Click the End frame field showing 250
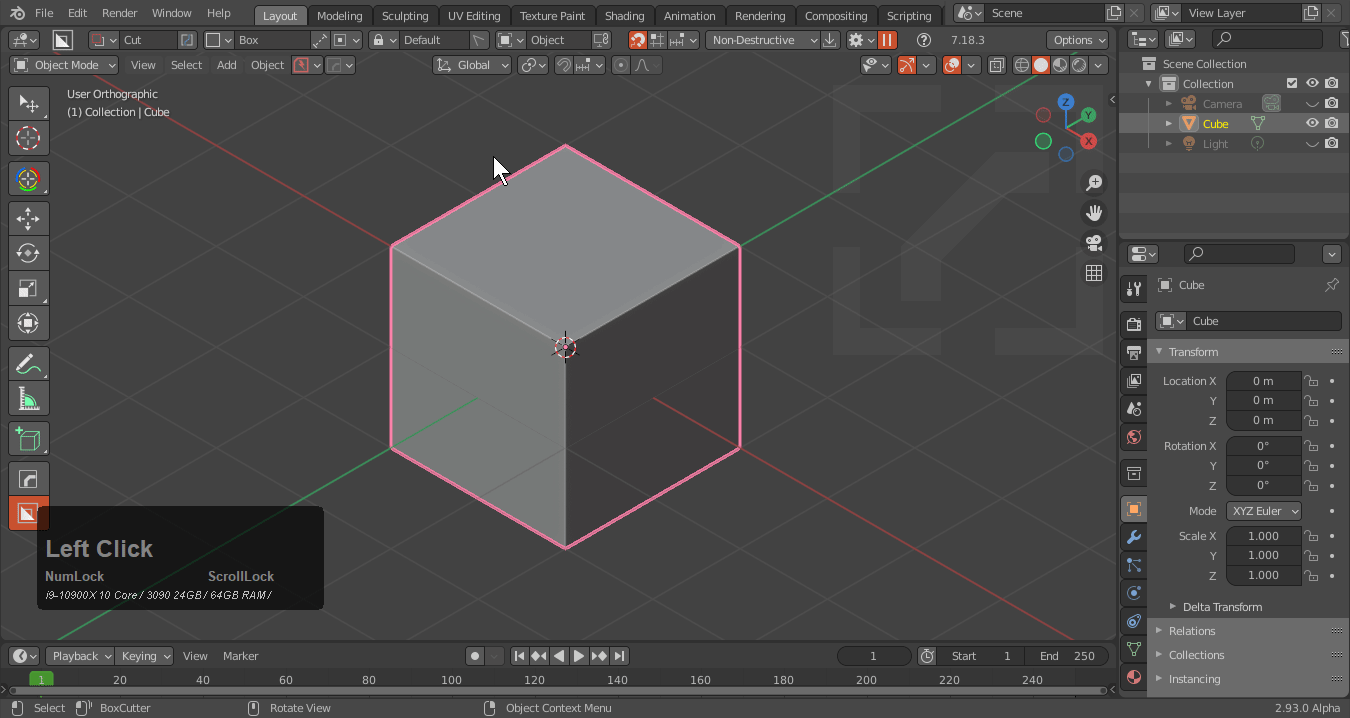The height and width of the screenshot is (718, 1350). click(1066, 656)
